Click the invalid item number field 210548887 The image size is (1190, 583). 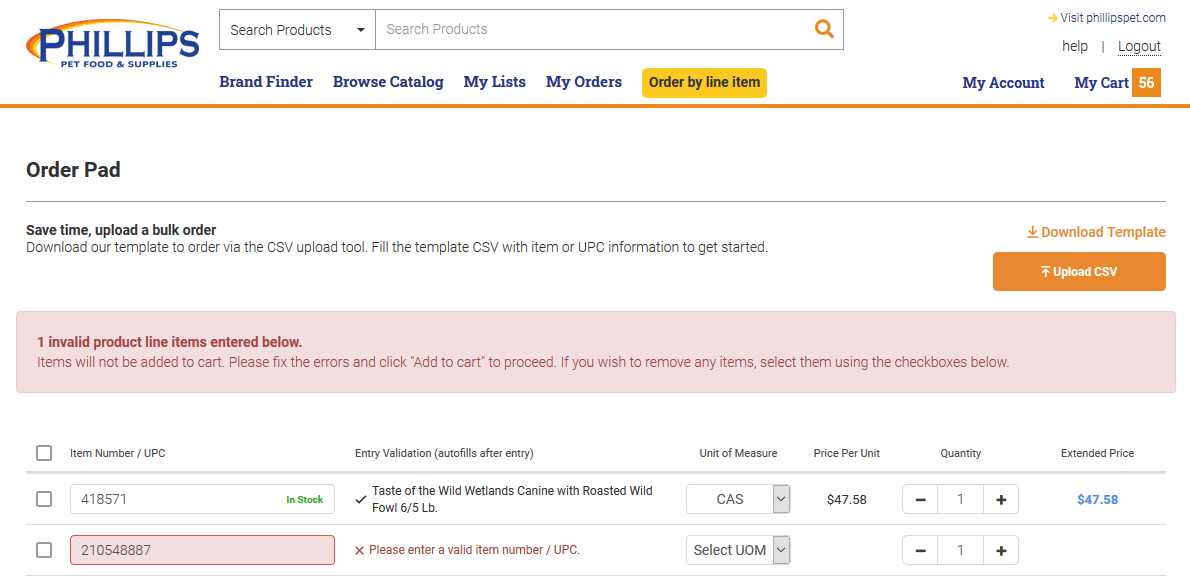[202, 550]
